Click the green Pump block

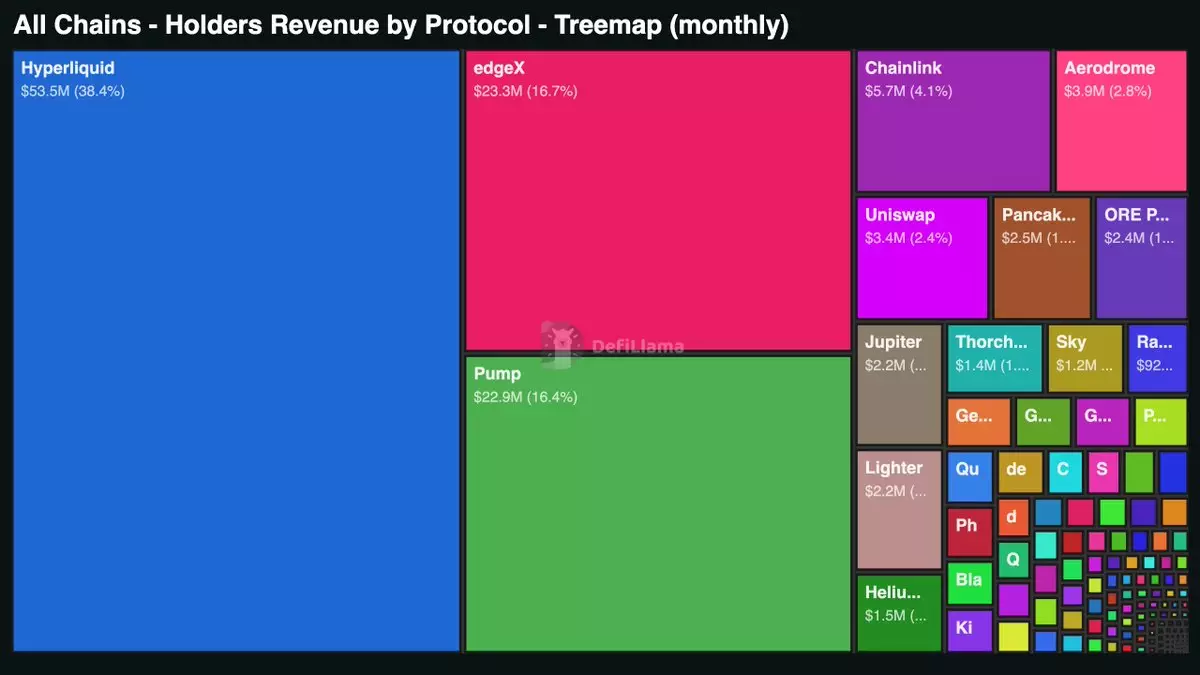(658, 504)
